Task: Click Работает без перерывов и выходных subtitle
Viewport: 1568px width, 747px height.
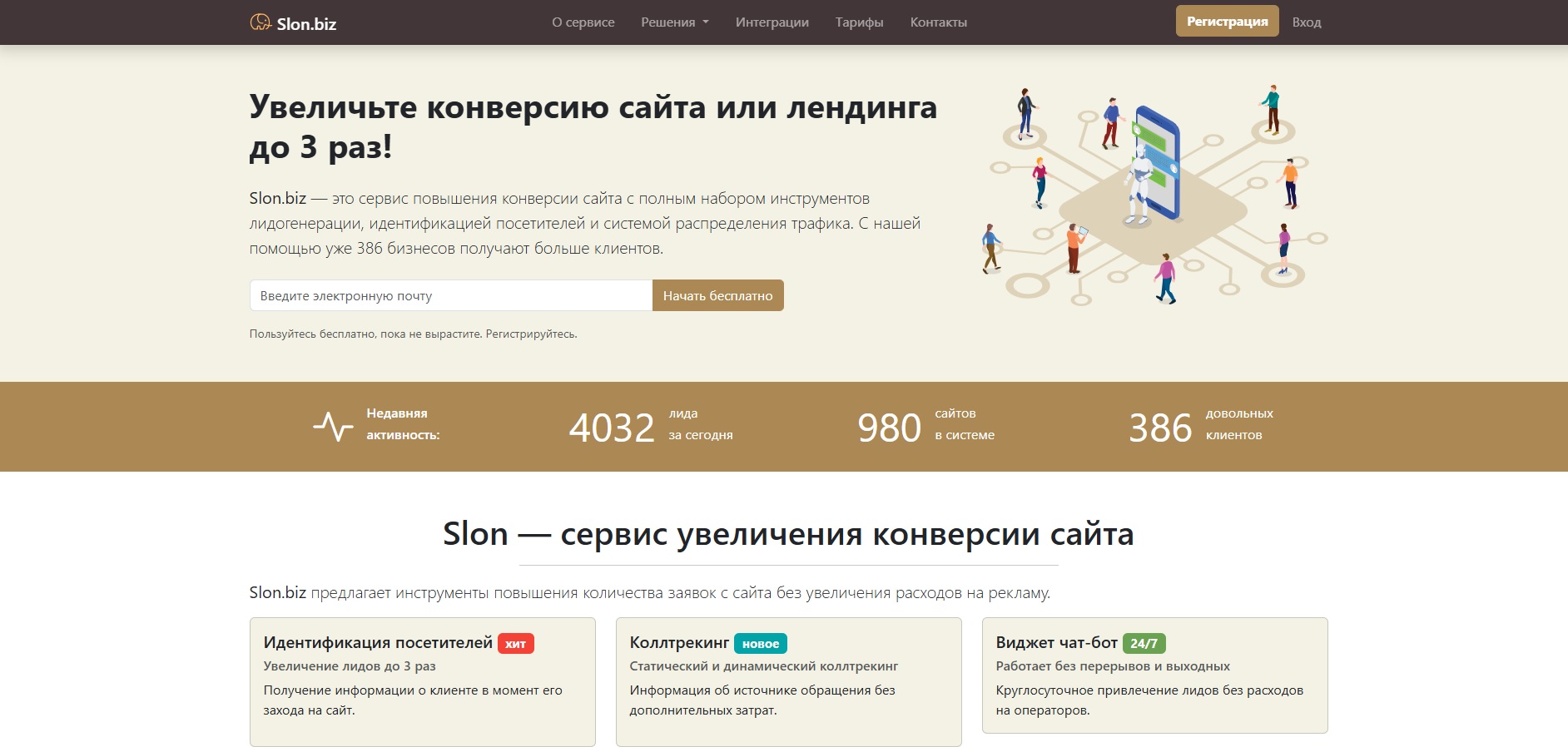Action: click(1113, 666)
